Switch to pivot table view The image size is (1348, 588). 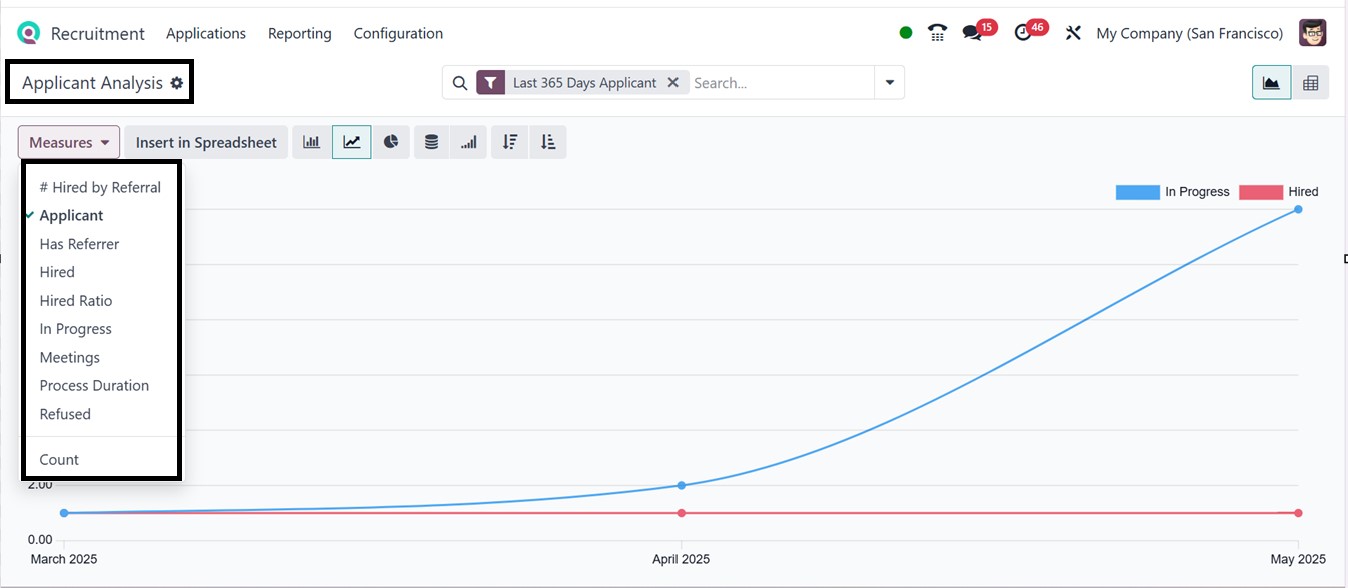click(1310, 83)
